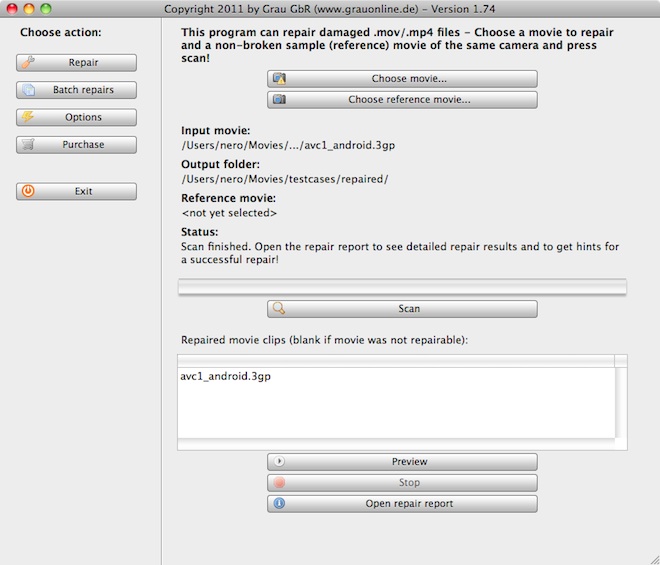Screen dimensions: 660x565
Task: Close the window with red button
Action: (x=12, y=8)
